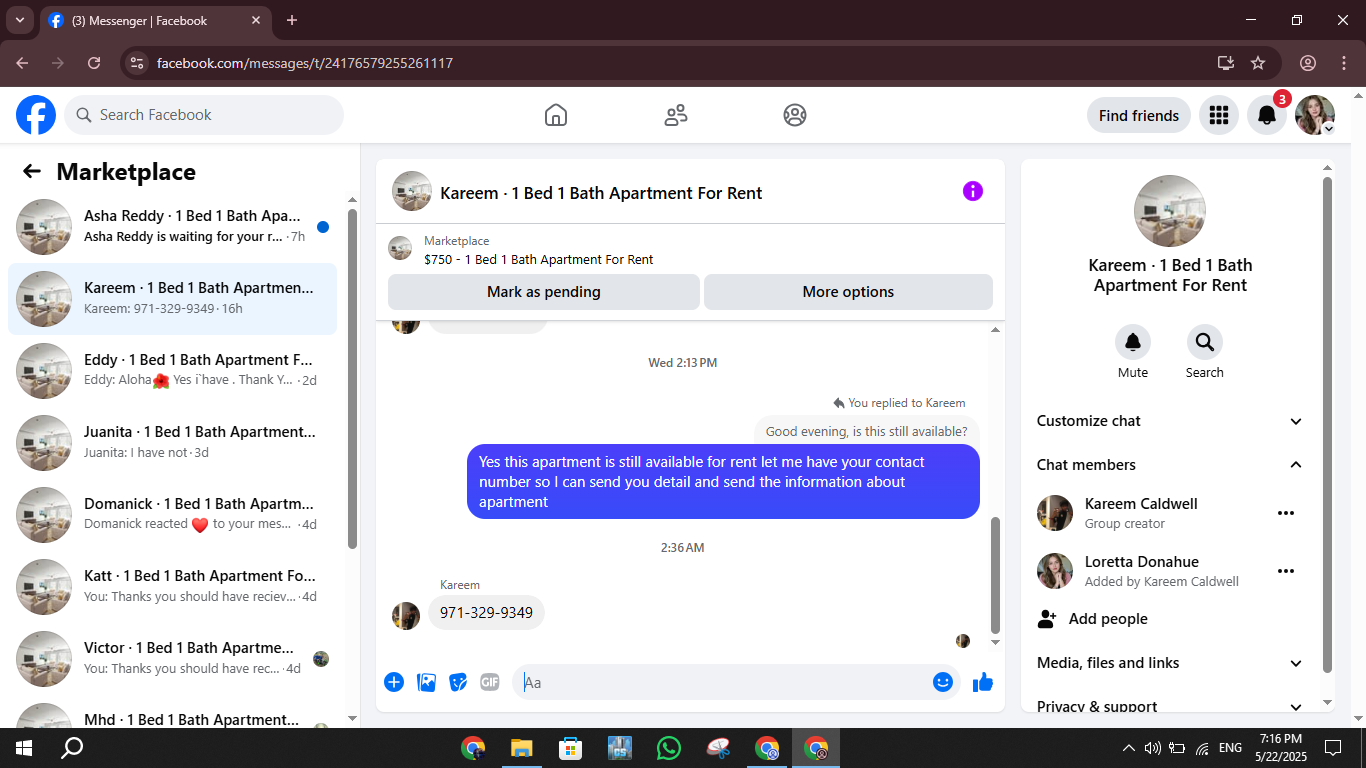
Task: Expand Media, files and links
Action: 1170,663
